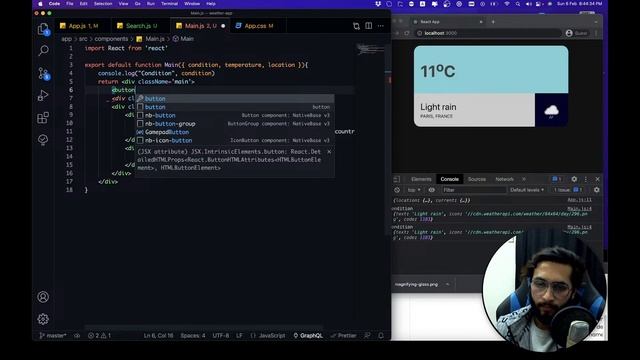This screenshot has height=360, width=640.
Task: Open notifications bell in status bar
Action: click(x=381, y=336)
